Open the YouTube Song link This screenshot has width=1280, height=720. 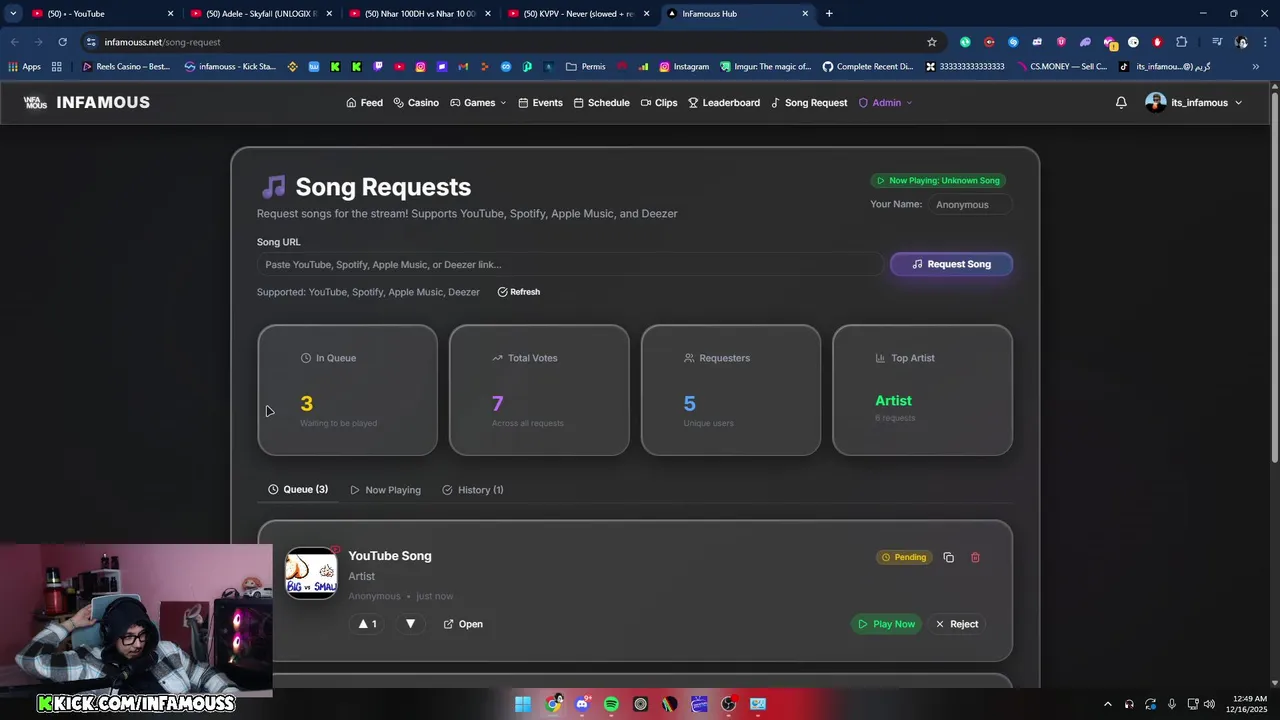click(x=463, y=624)
